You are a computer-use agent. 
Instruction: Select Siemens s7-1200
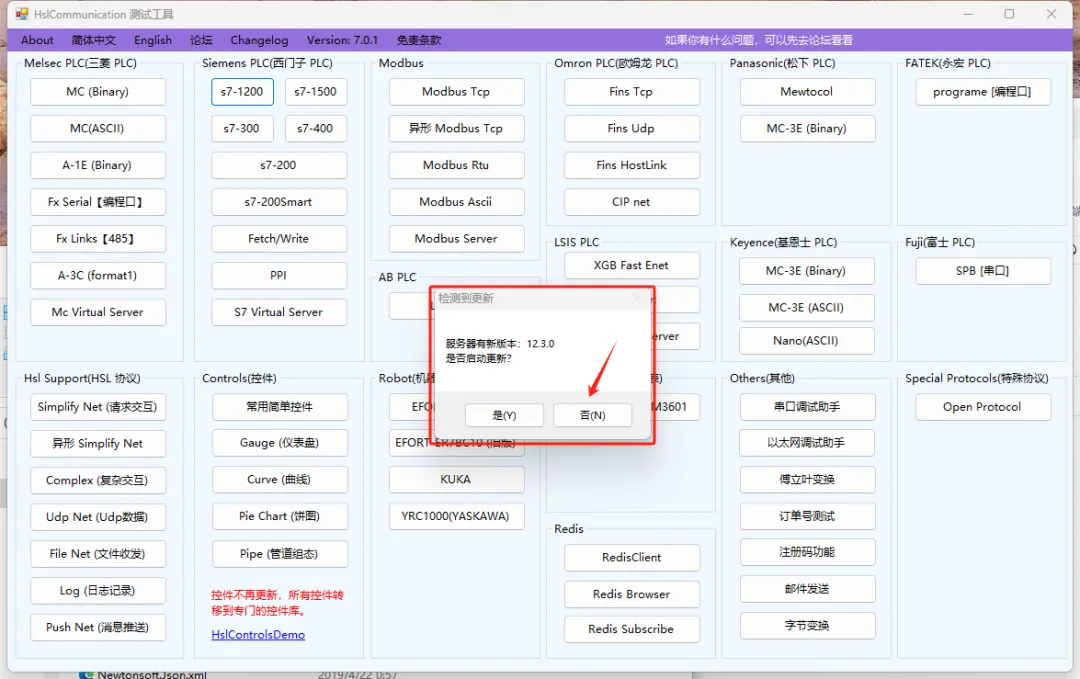pyautogui.click(x=242, y=92)
